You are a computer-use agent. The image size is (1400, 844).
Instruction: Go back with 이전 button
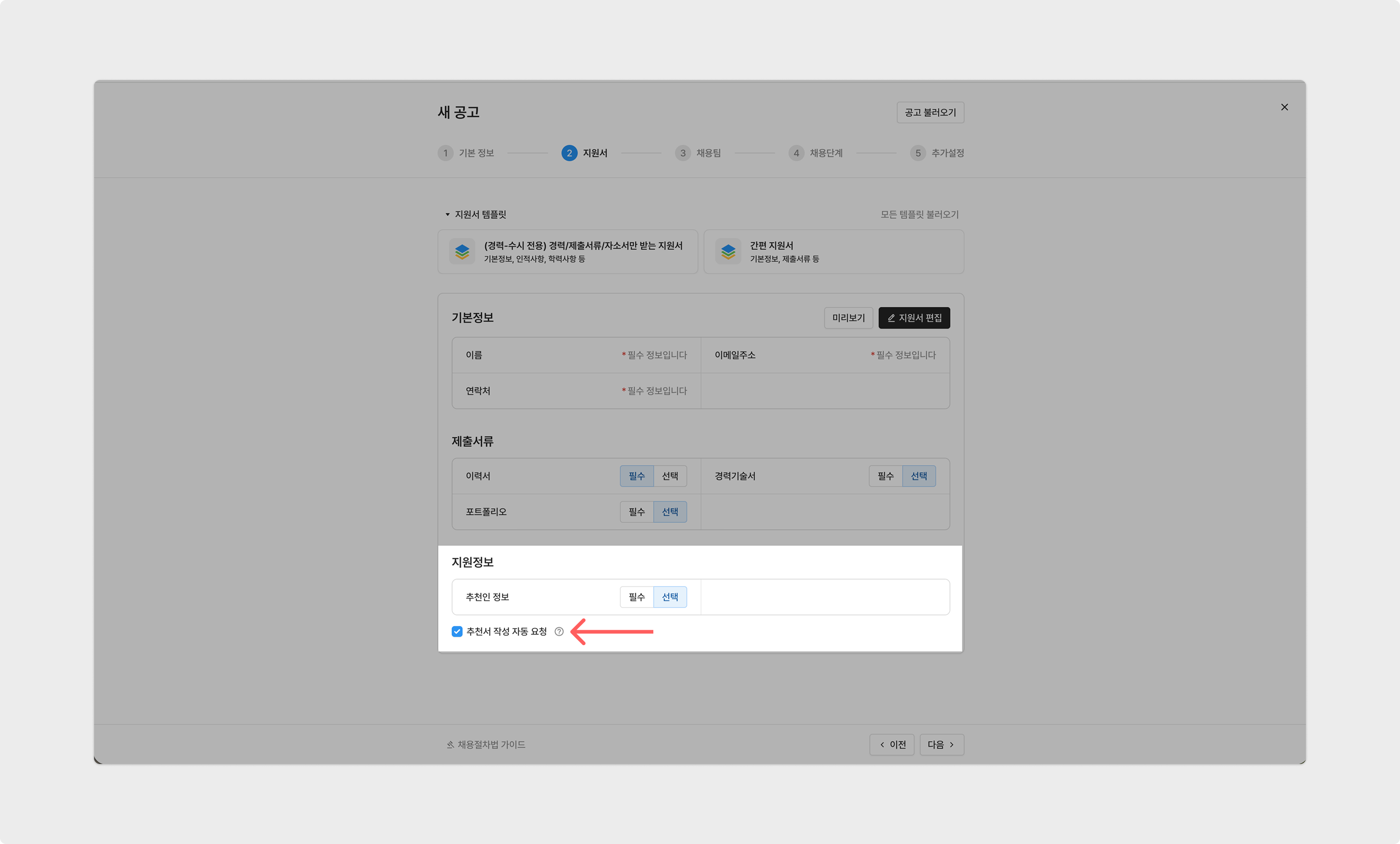pos(891,745)
